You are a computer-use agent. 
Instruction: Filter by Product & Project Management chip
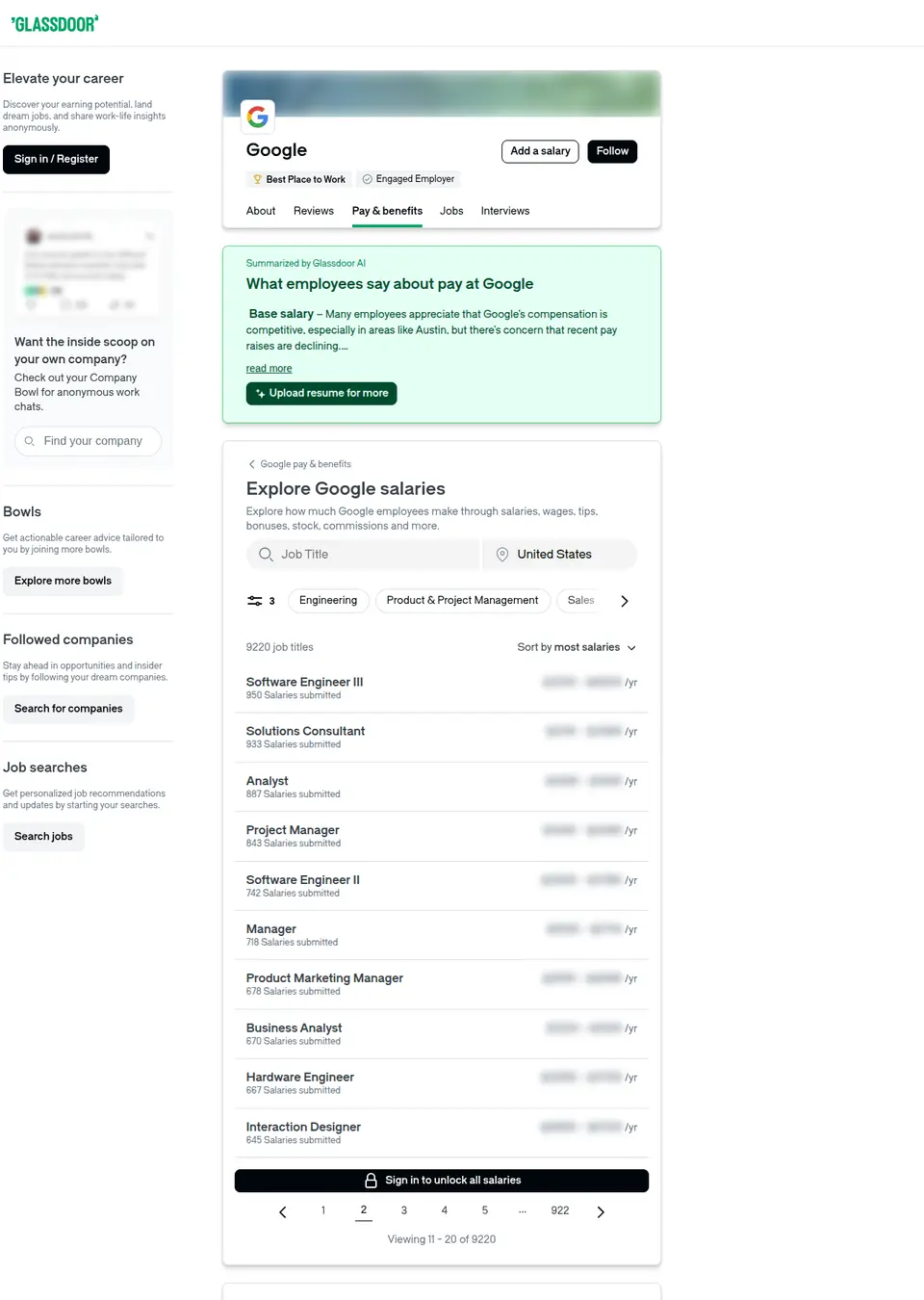point(462,601)
